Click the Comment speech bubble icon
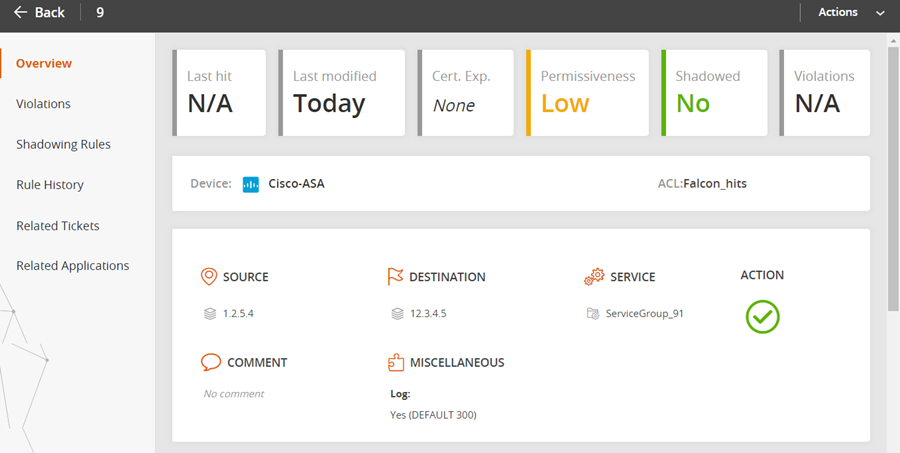Viewport: 900px width, 453px height. pos(211,362)
